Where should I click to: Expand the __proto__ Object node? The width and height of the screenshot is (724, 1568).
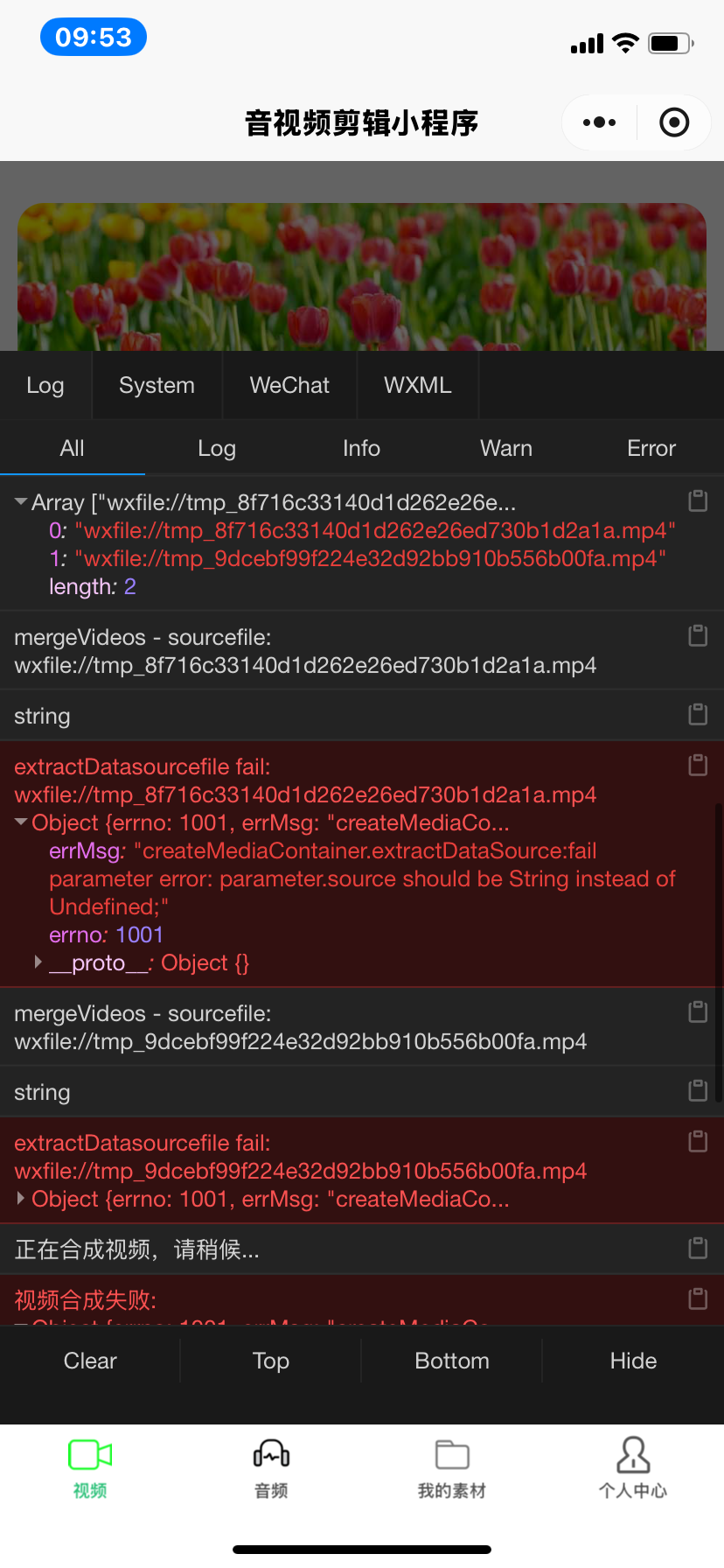click(x=38, y=962)
